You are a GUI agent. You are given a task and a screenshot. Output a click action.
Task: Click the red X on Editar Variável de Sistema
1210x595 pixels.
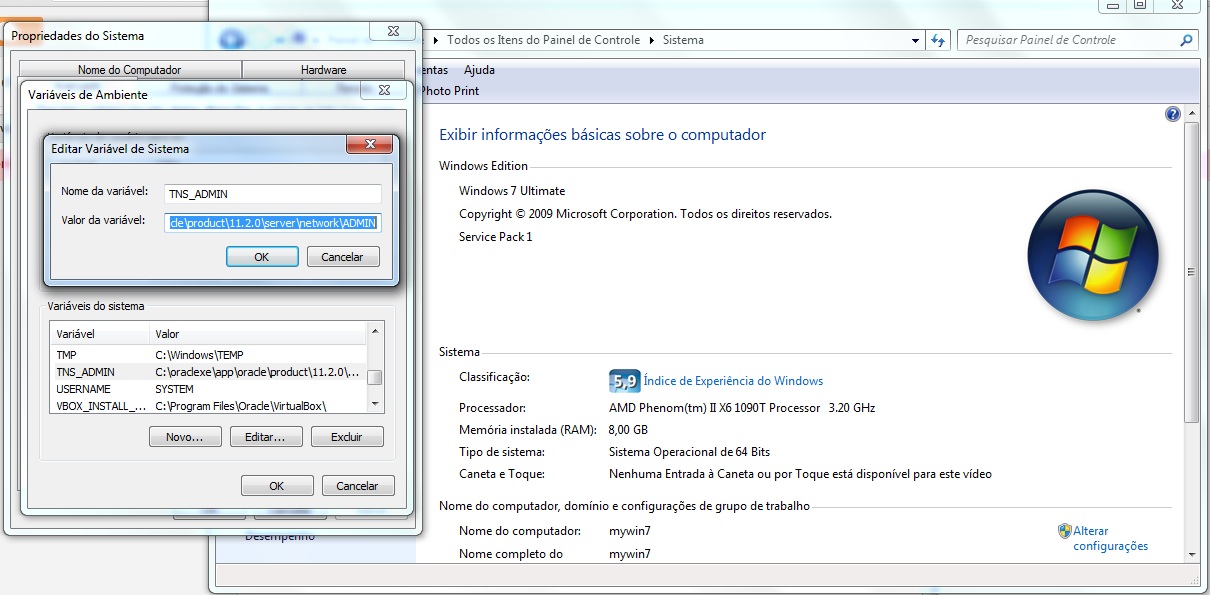click(x=369, y=144)
